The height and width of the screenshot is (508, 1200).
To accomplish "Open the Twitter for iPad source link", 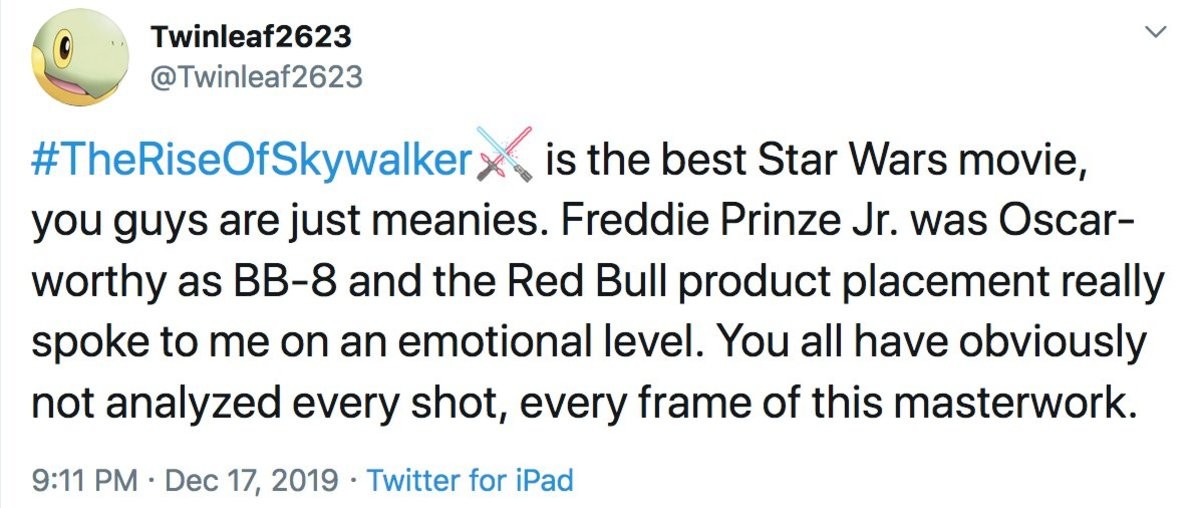I will tap(470, 480).
